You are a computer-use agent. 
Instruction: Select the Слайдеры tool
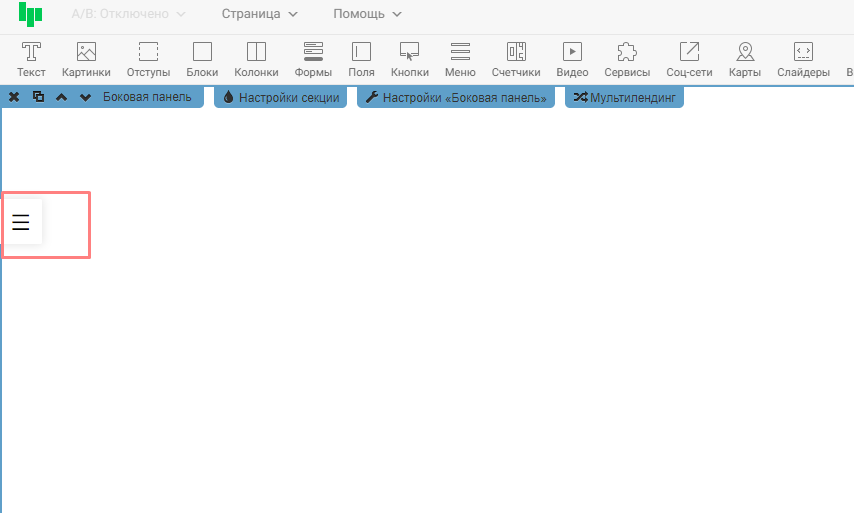click(803, 59)
